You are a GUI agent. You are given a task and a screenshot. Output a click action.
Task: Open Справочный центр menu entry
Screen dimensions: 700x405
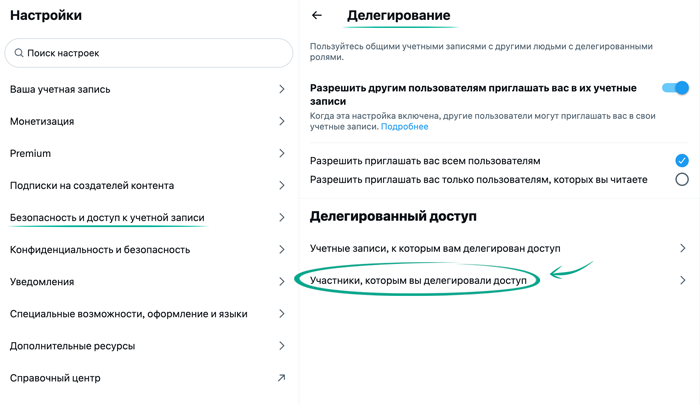point(55,378)
